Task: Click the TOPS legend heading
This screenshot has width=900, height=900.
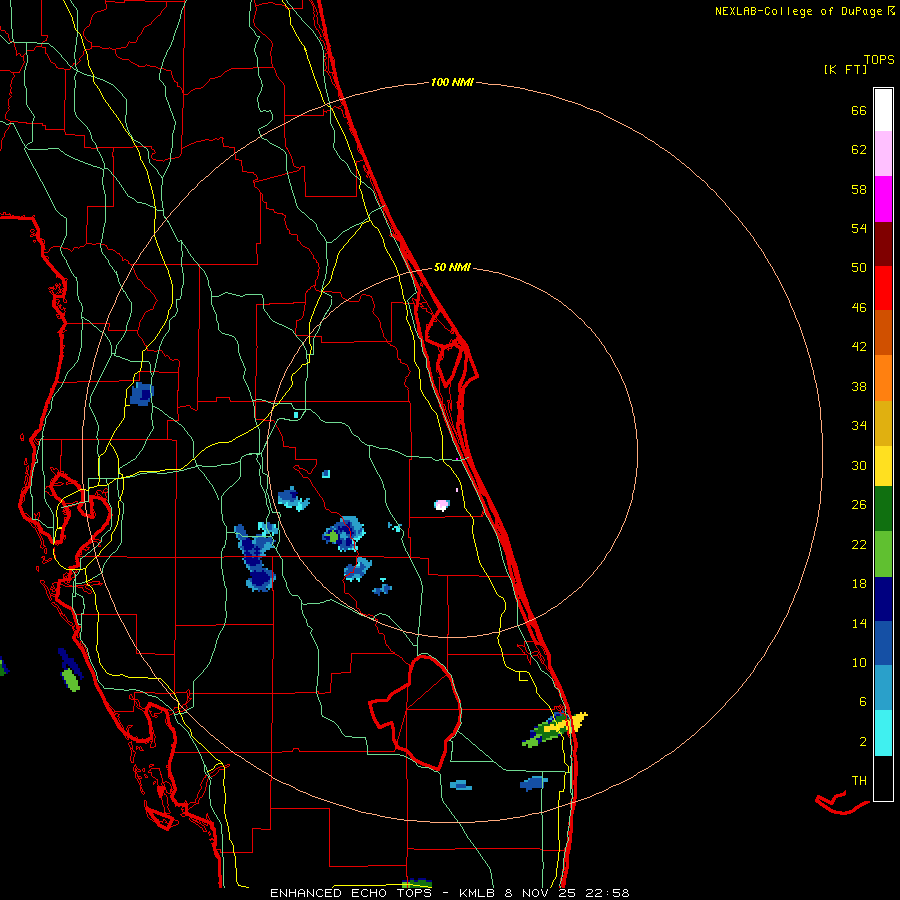Action: tap(879, 59)
